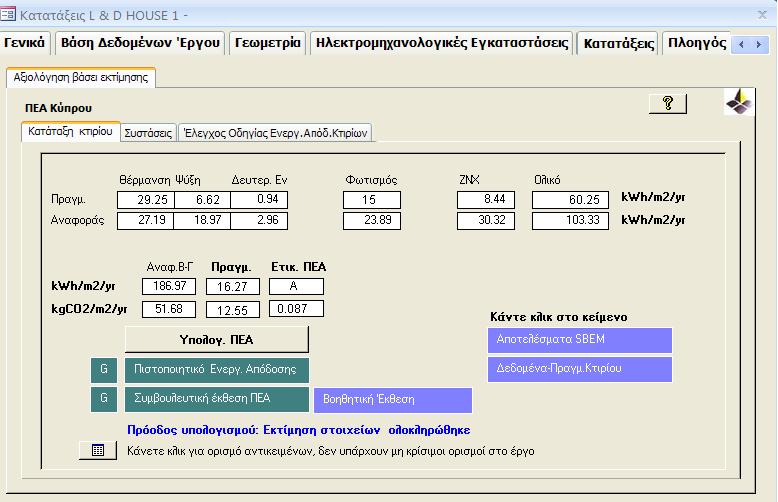Click the Υπολογ. ΠΕΑ button
The height and width of the screenshot is (502, 778).
216,340
